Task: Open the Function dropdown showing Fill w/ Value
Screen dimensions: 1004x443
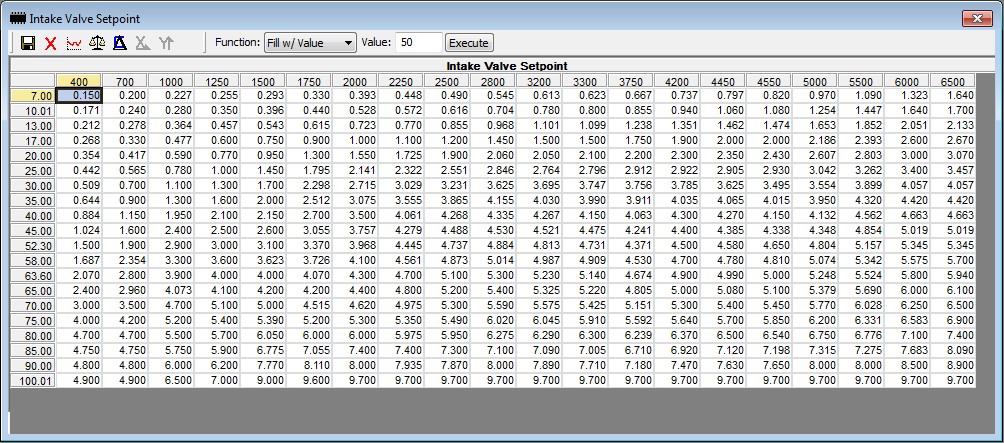Action: coord(310,43)
